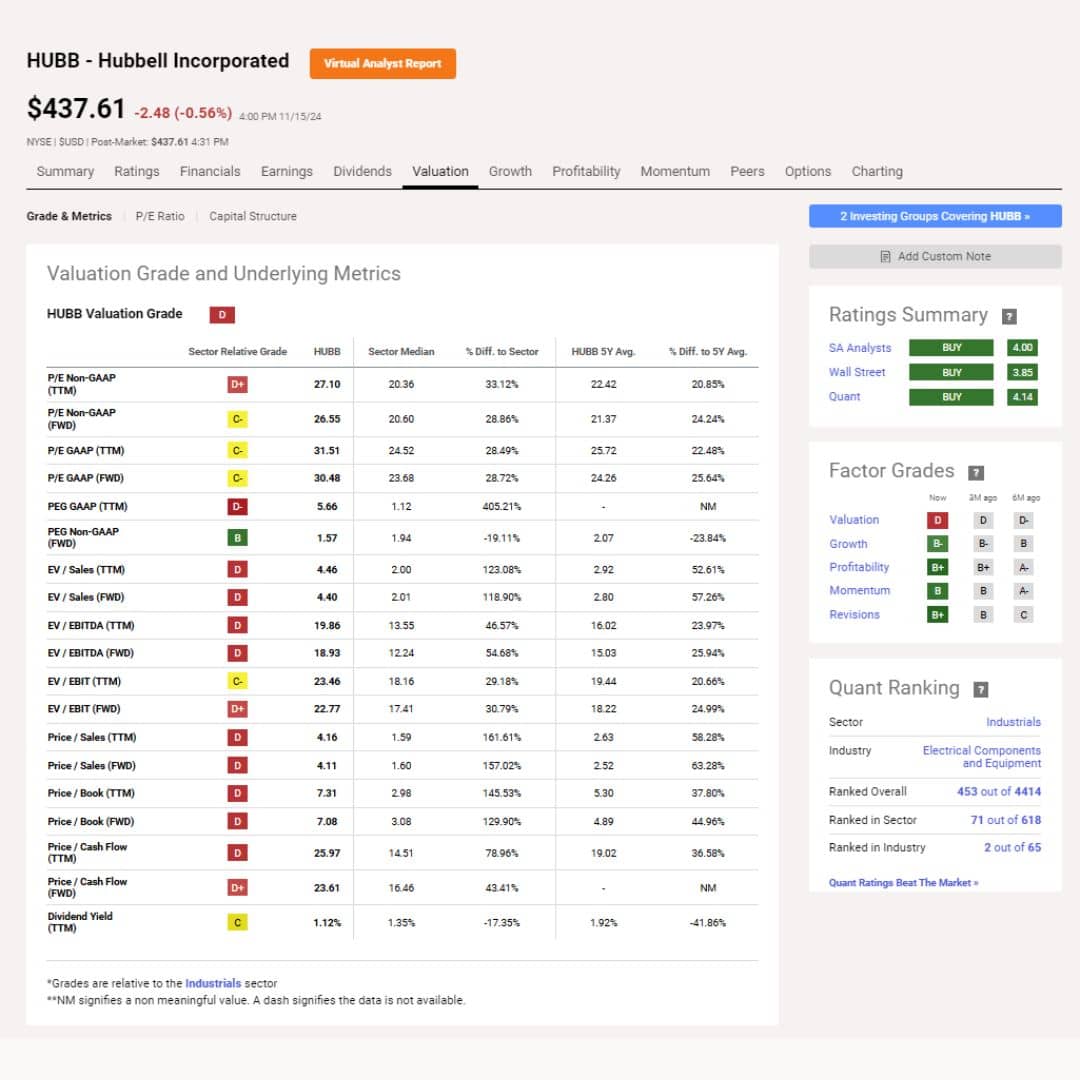Open the Revisions factor grade link

coord(854,614)
